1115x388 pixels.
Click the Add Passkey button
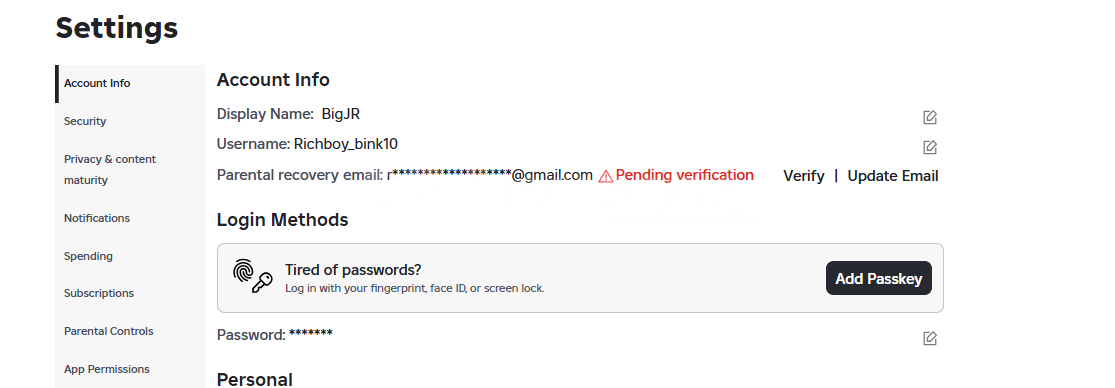pos(878,278)
